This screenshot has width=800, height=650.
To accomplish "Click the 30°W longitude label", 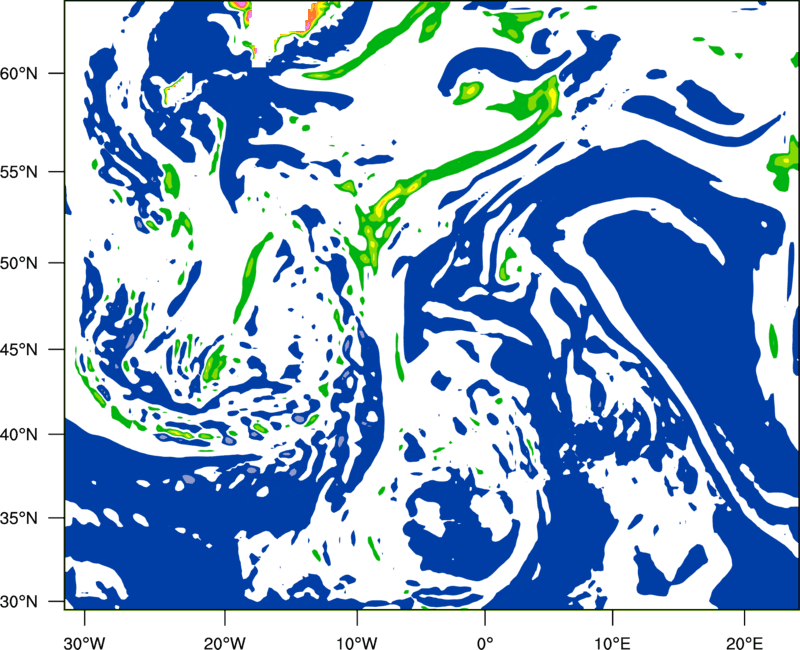I will click(x=84, y=643).
